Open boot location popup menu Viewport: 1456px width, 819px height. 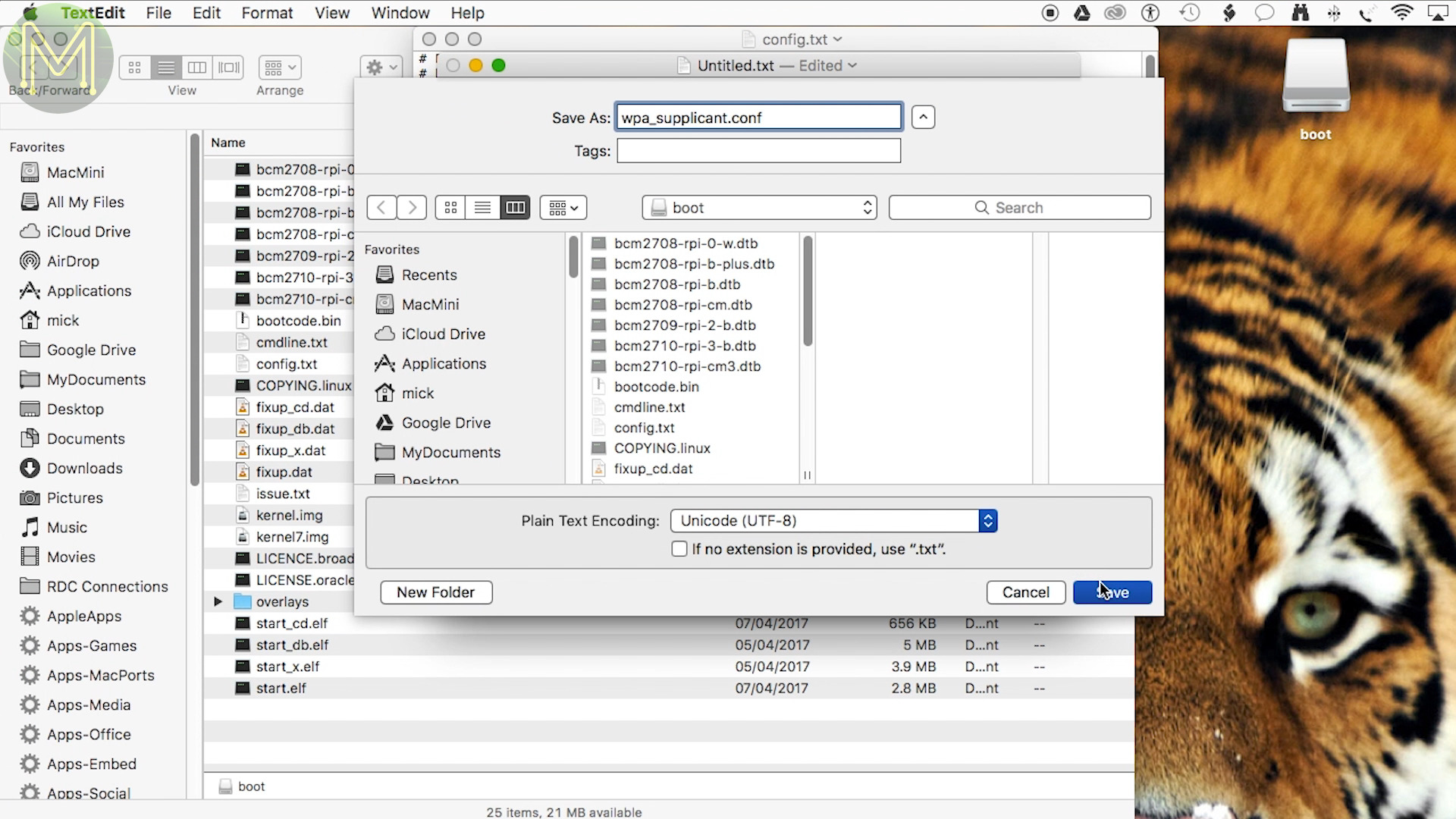click(759, 208)
